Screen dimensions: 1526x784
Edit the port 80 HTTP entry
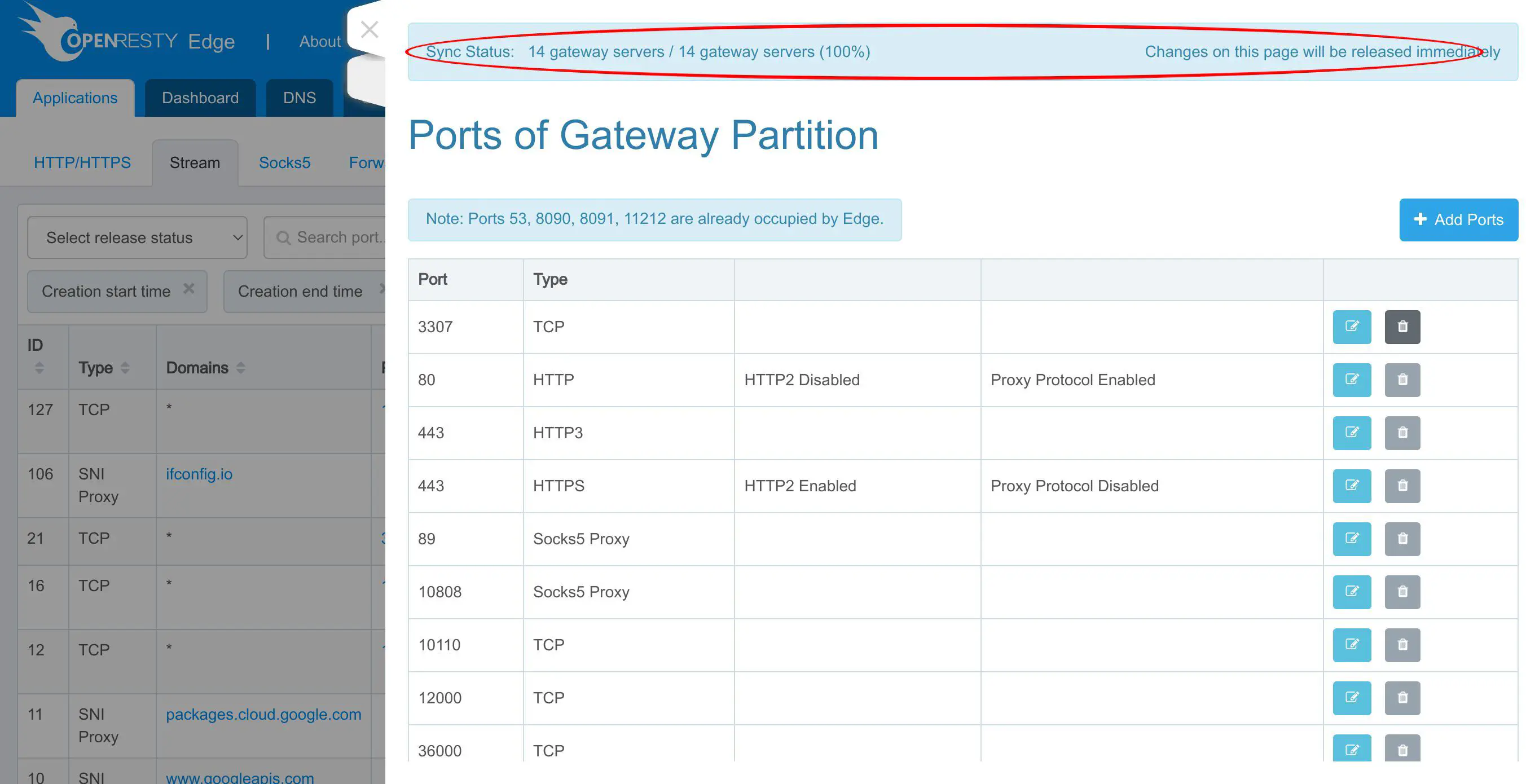point(1351,380)
